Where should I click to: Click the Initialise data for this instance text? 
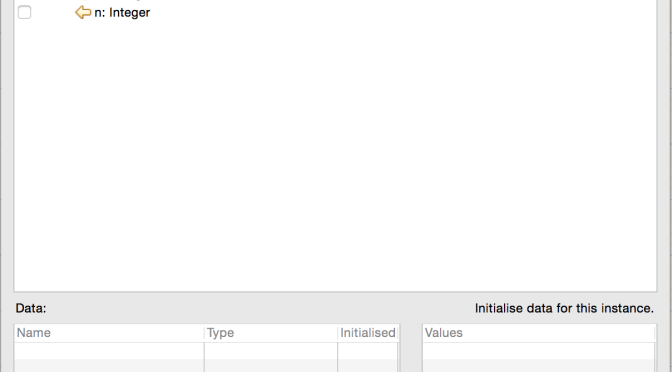tap(564, 309)
